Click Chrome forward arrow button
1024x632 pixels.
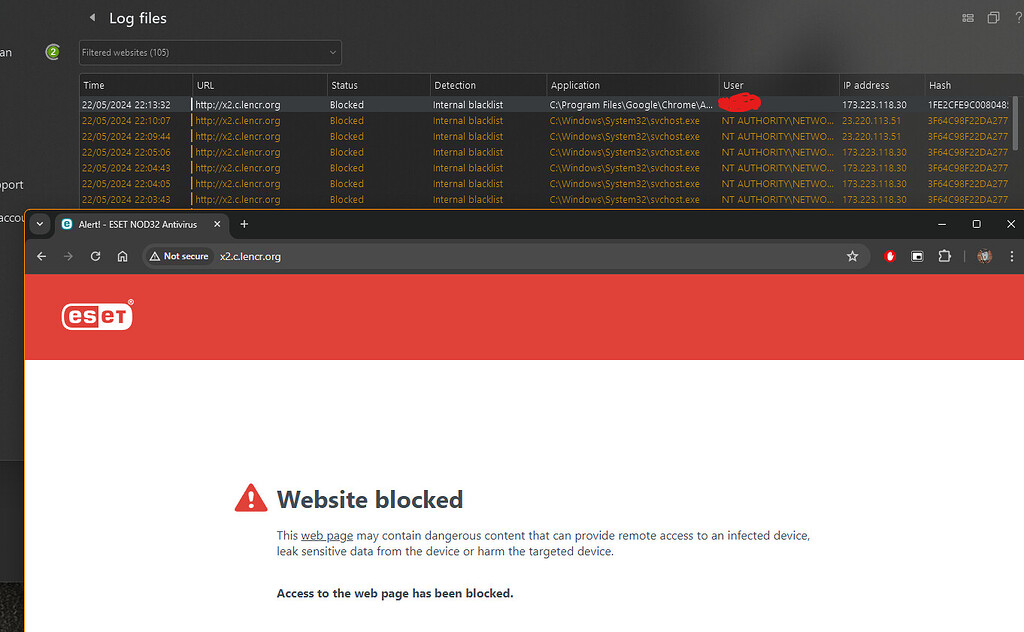pyautogui.click(x=69, y=256)
